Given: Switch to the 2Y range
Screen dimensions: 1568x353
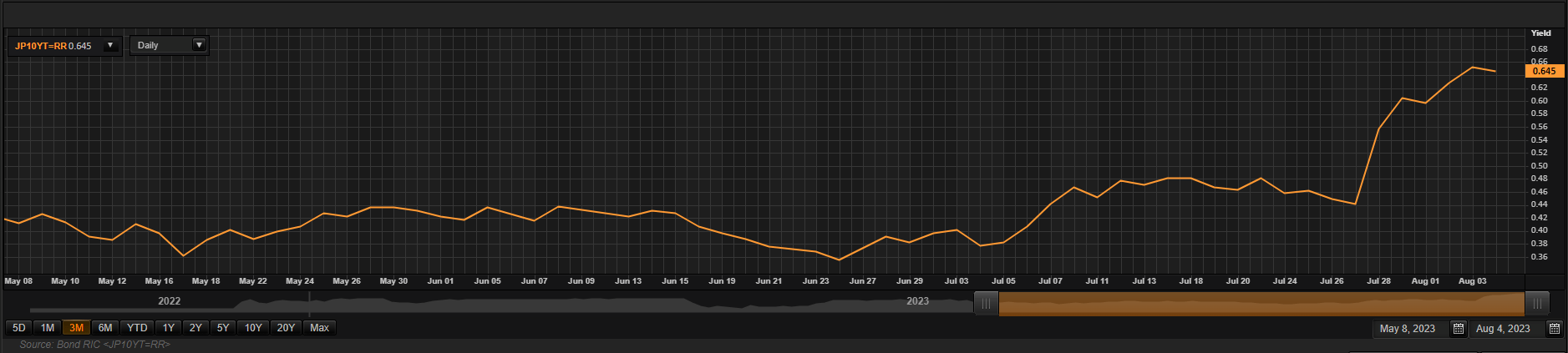Looking at the screenshot, I should (195, 328).
